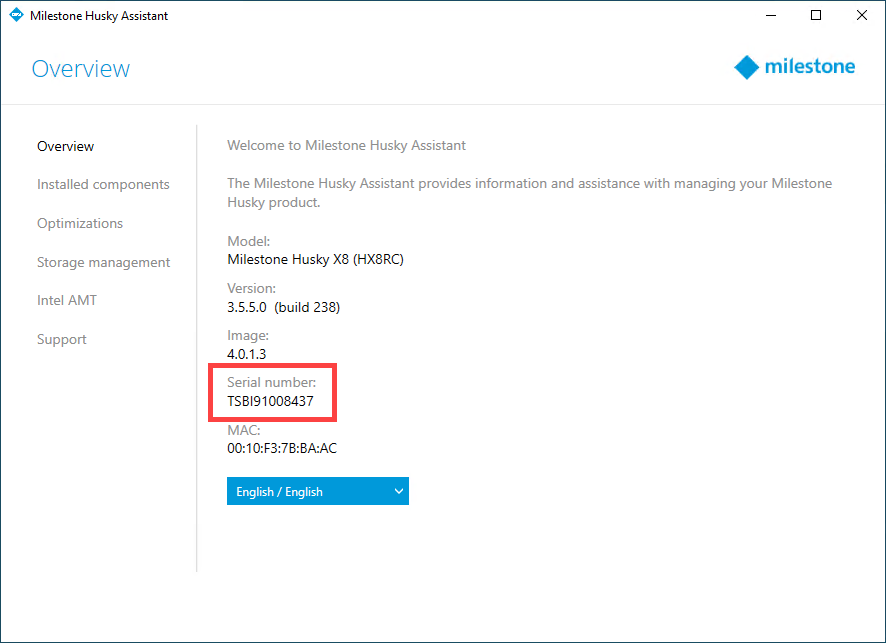
Task: Close the Milestone Husky Assistant window
Action: click(x=862, y=15)
